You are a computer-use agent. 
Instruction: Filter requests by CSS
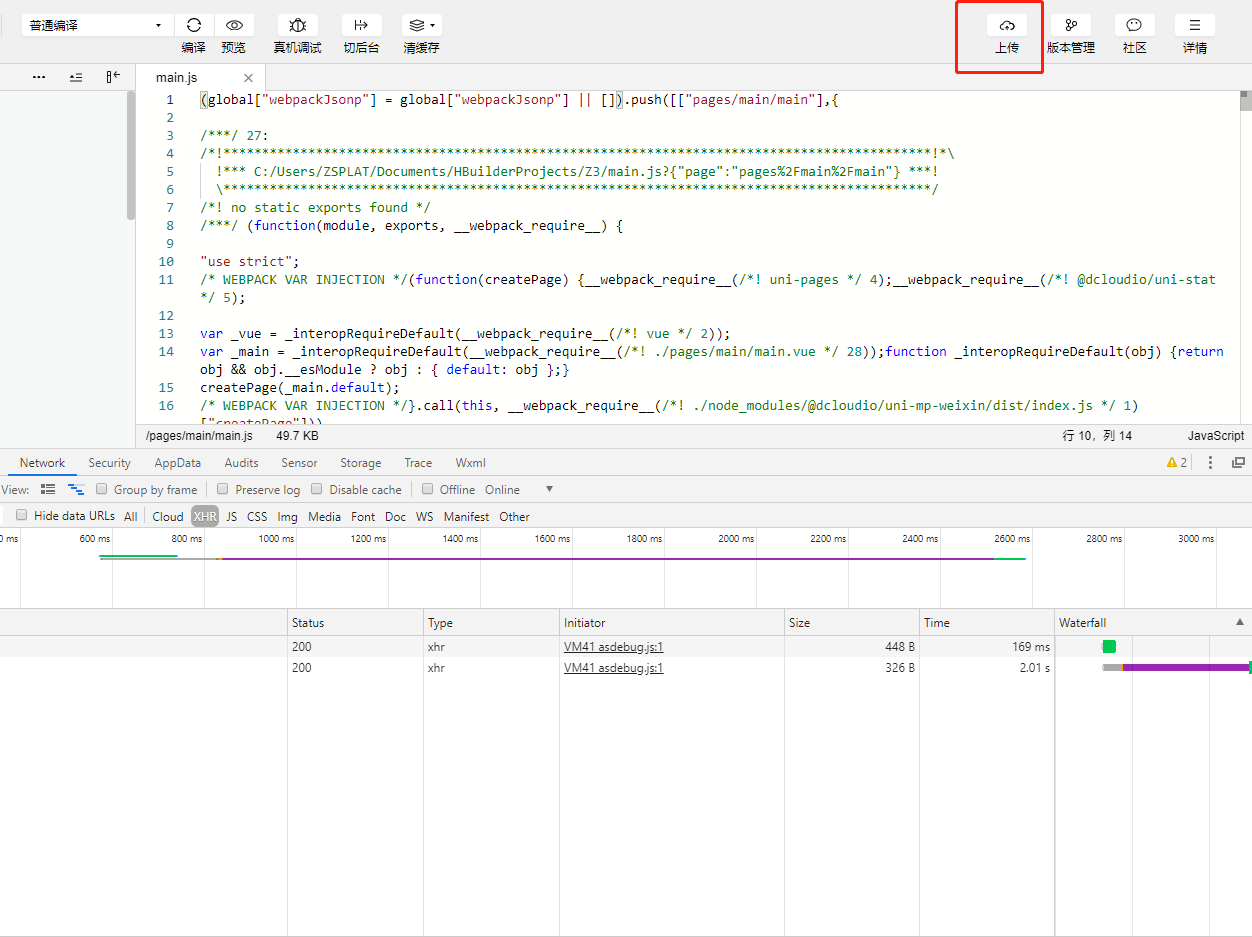click(x=257, y=517)
